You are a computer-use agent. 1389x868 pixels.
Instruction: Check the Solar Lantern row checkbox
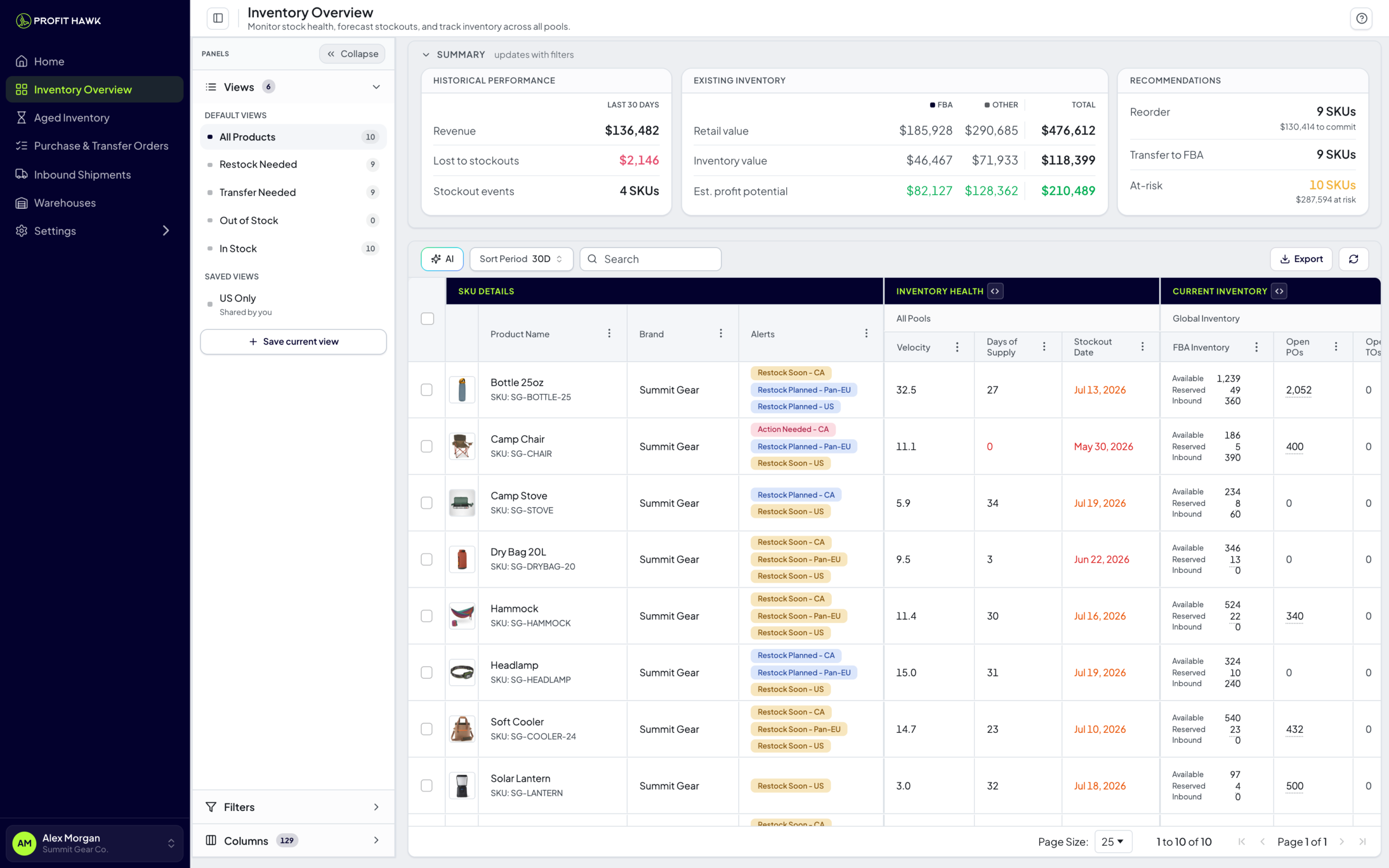[x=426, y=786]
